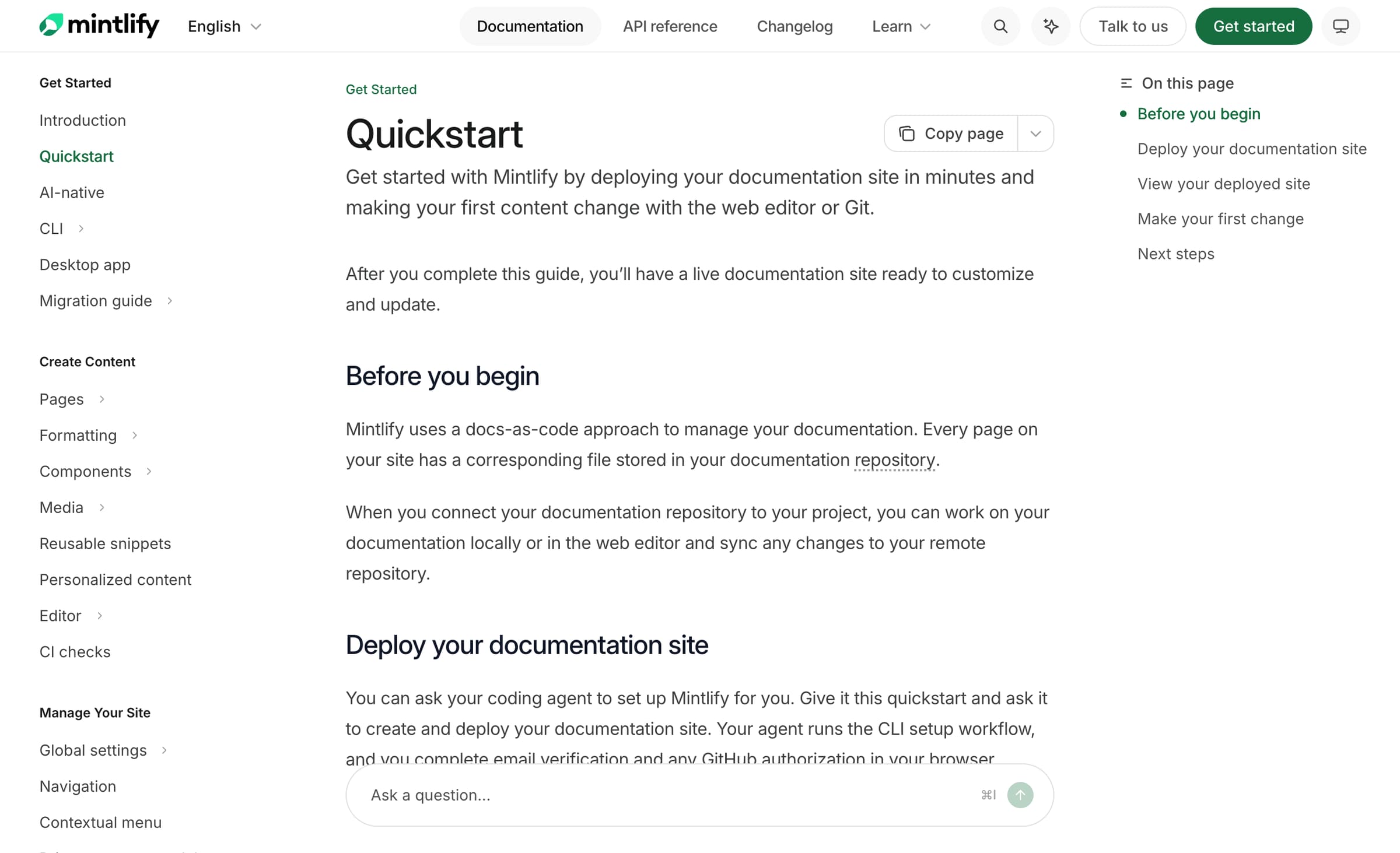Open CI checks in sidebar
1400x853 pixels.
tap(75, 652)
